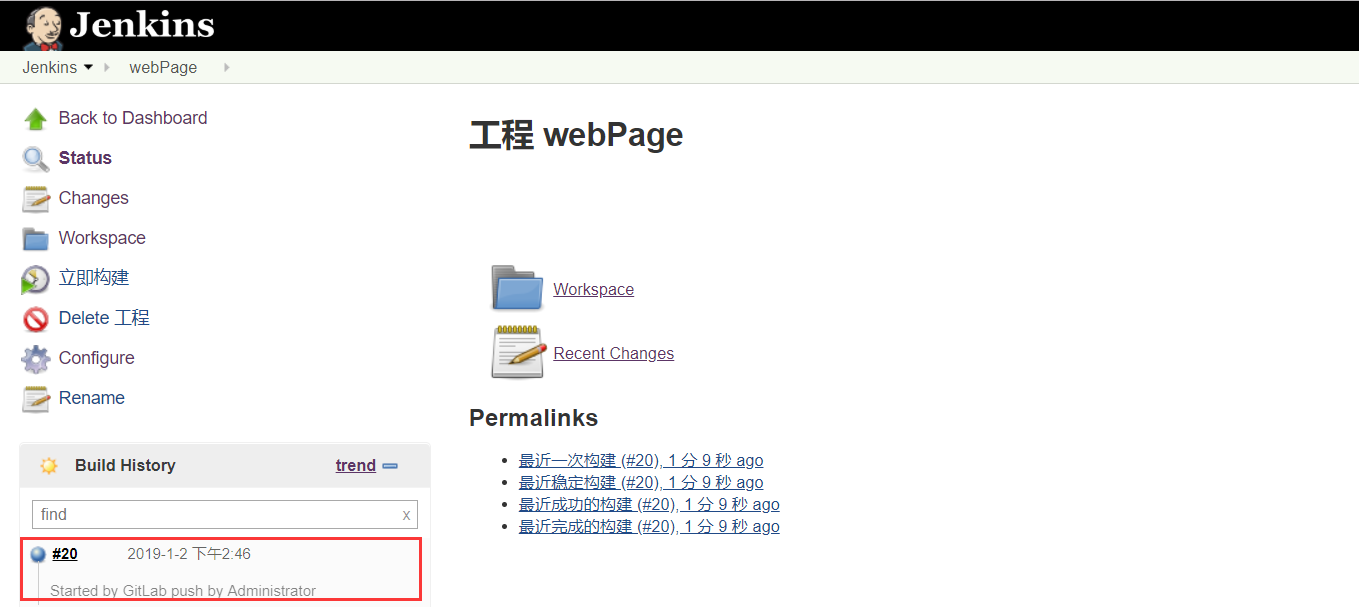
Task: Open the Recent Changes link
Action: (x=614, y=353)
